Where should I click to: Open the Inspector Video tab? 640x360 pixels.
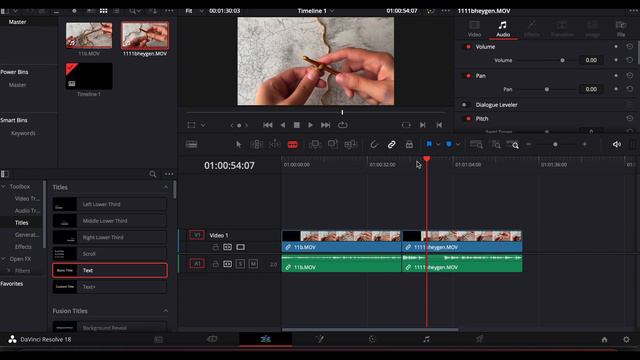474,29
